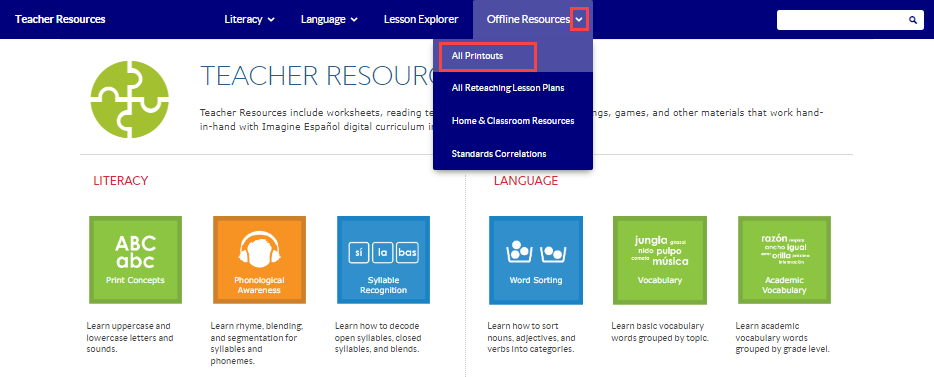Viewport: 934px width, 377px height.
Task: Click the Language nav label
Action: click(x=323, y=19)
